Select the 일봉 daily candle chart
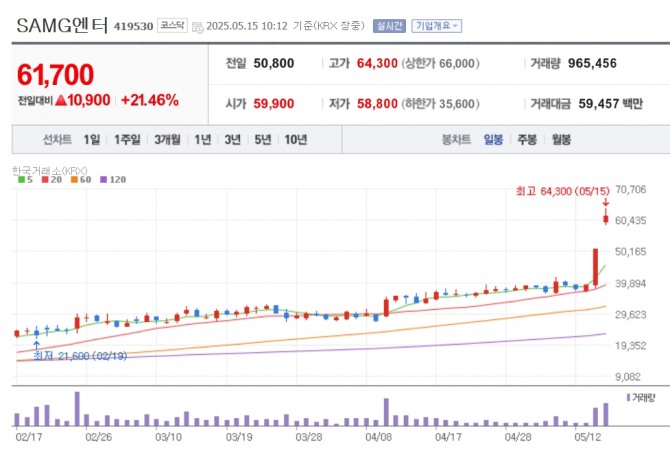 tap(493, 140)
